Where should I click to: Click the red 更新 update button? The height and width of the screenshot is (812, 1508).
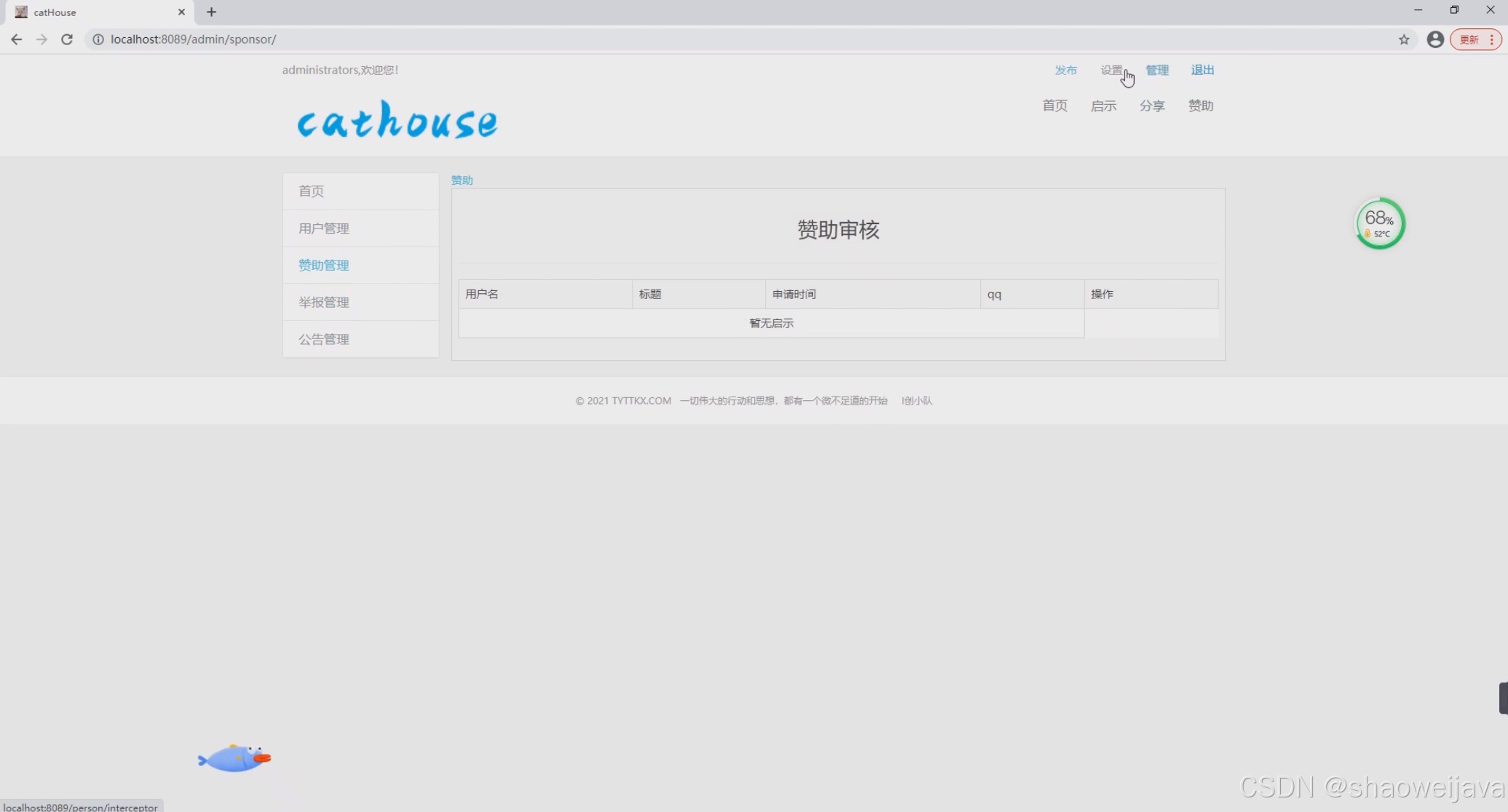(x=1470, y=39)
